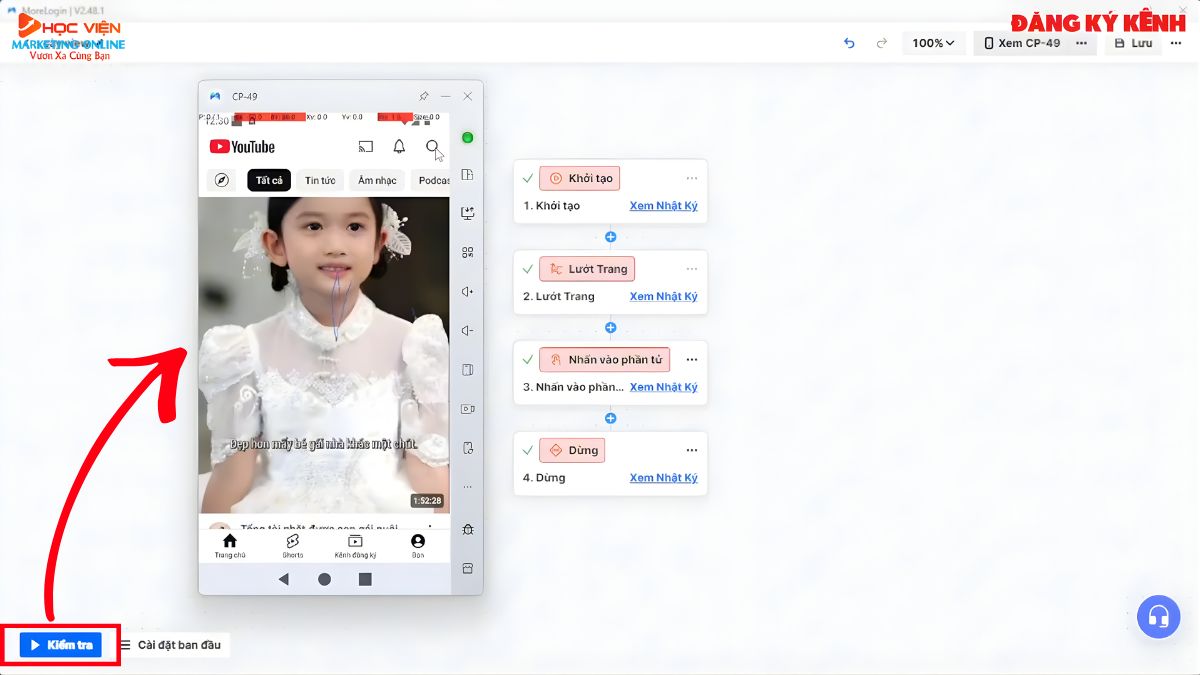1200x675 pixels.
Task: Open the menu beside Xem CP-49
Action: tap(1079, 43)
